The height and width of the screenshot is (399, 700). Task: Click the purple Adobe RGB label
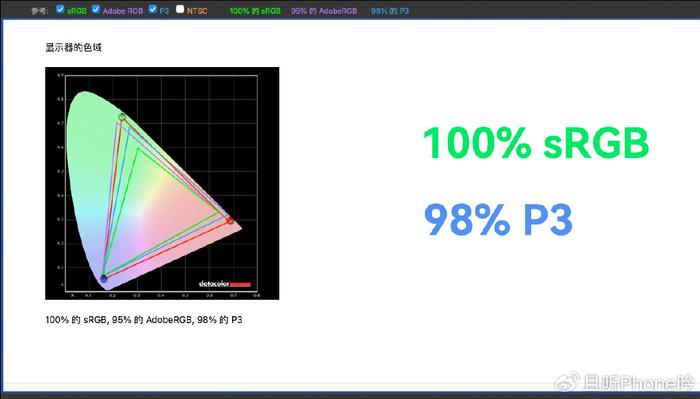tap(123, 11)
